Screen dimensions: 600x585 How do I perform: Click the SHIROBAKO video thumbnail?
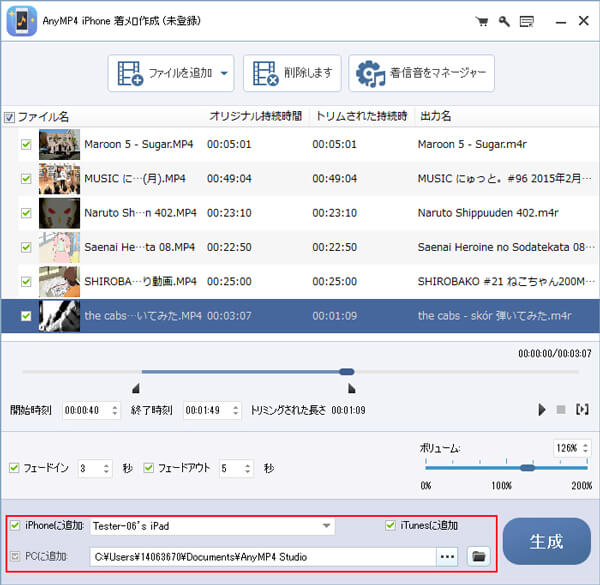(59, 281)
